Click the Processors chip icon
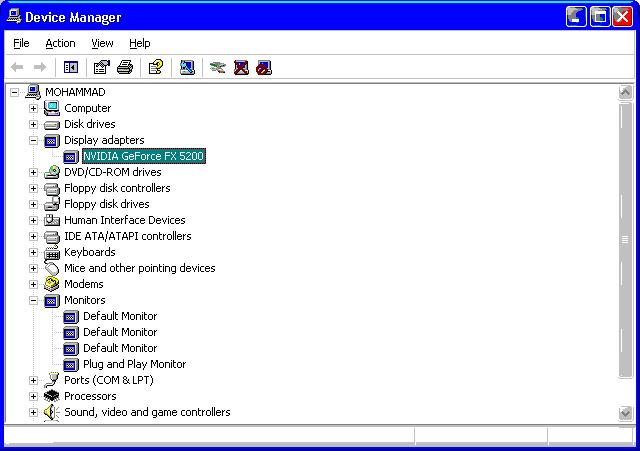640x451 pixels. point(52,396)
